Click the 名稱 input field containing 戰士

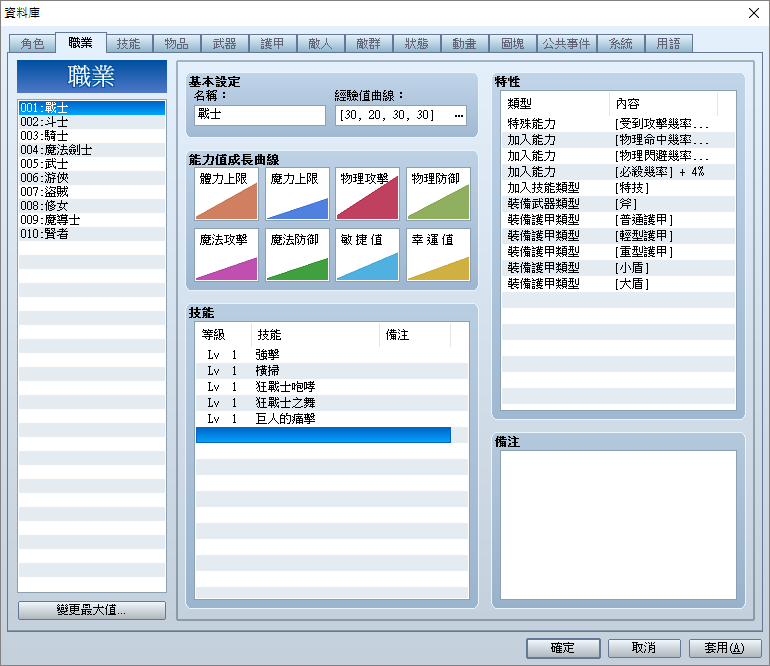click(x=260, y=115)
